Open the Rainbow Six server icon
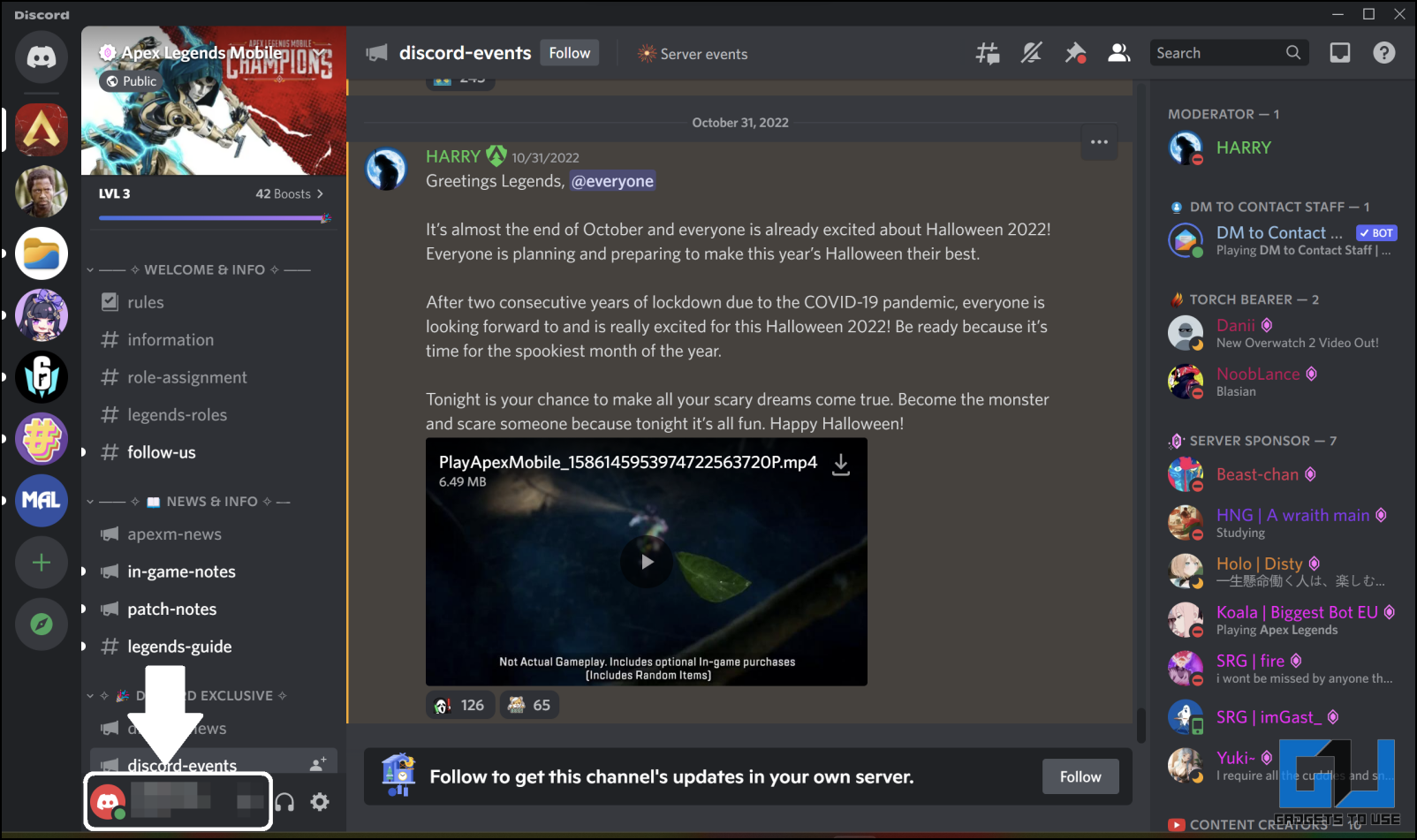This screenshot has width=1417, height=840. tap(42, 377)
